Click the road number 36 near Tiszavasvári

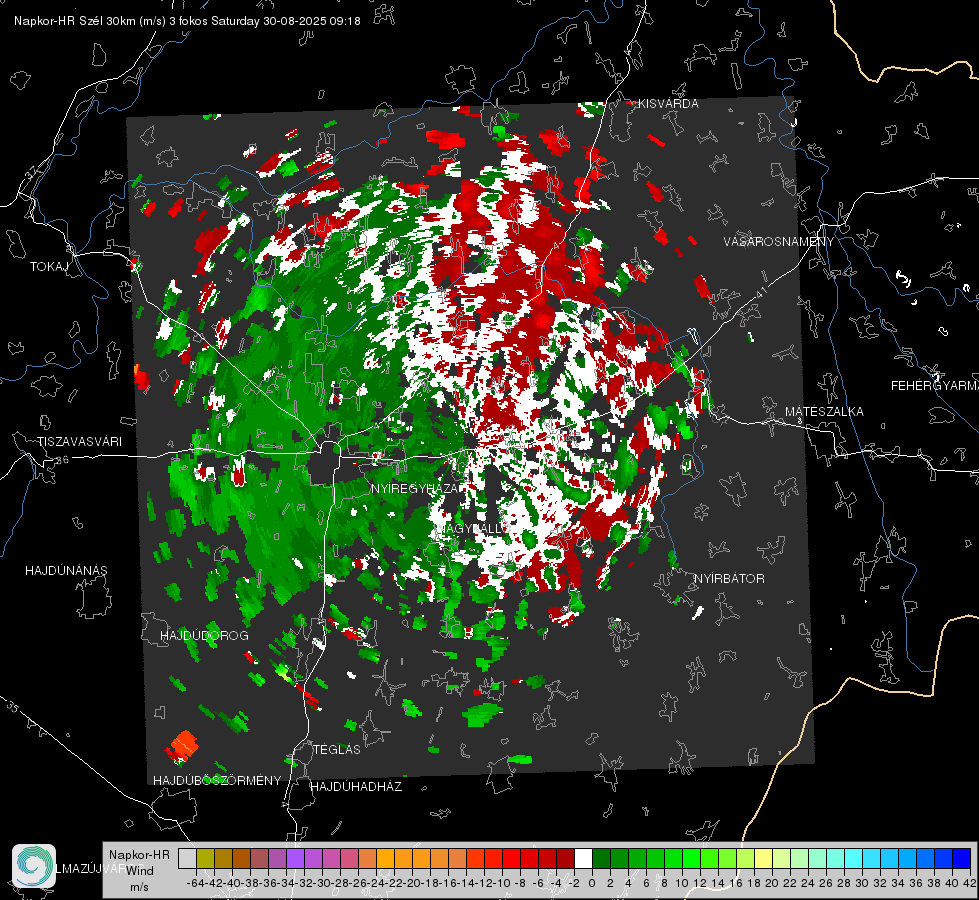pos(62,460)
